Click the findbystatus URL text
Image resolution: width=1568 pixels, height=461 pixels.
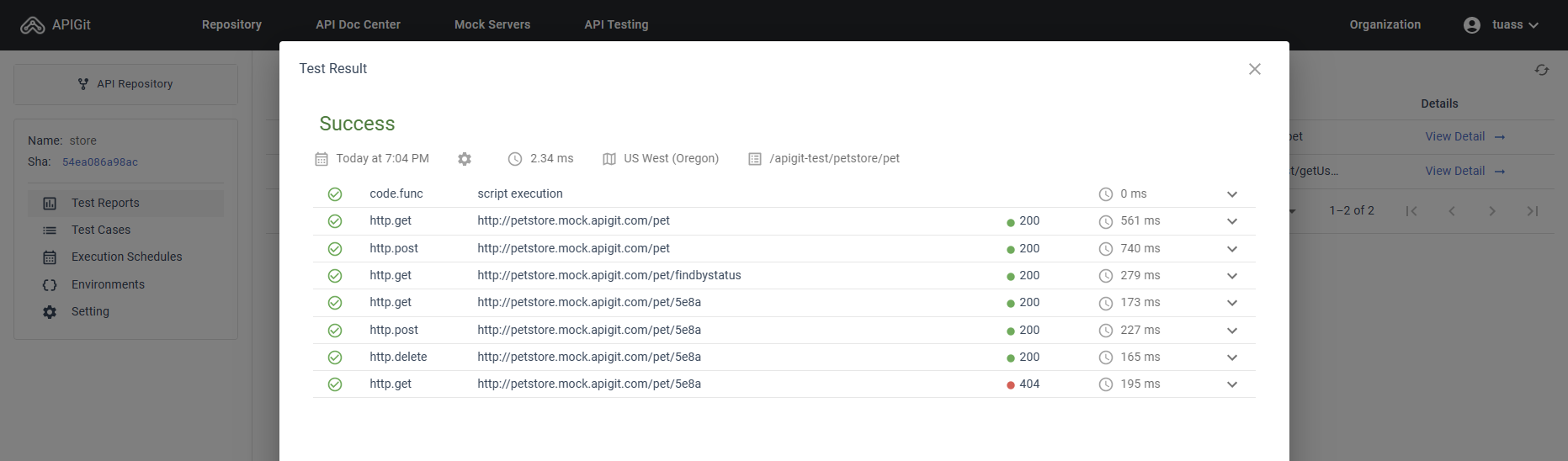point(609,275)
